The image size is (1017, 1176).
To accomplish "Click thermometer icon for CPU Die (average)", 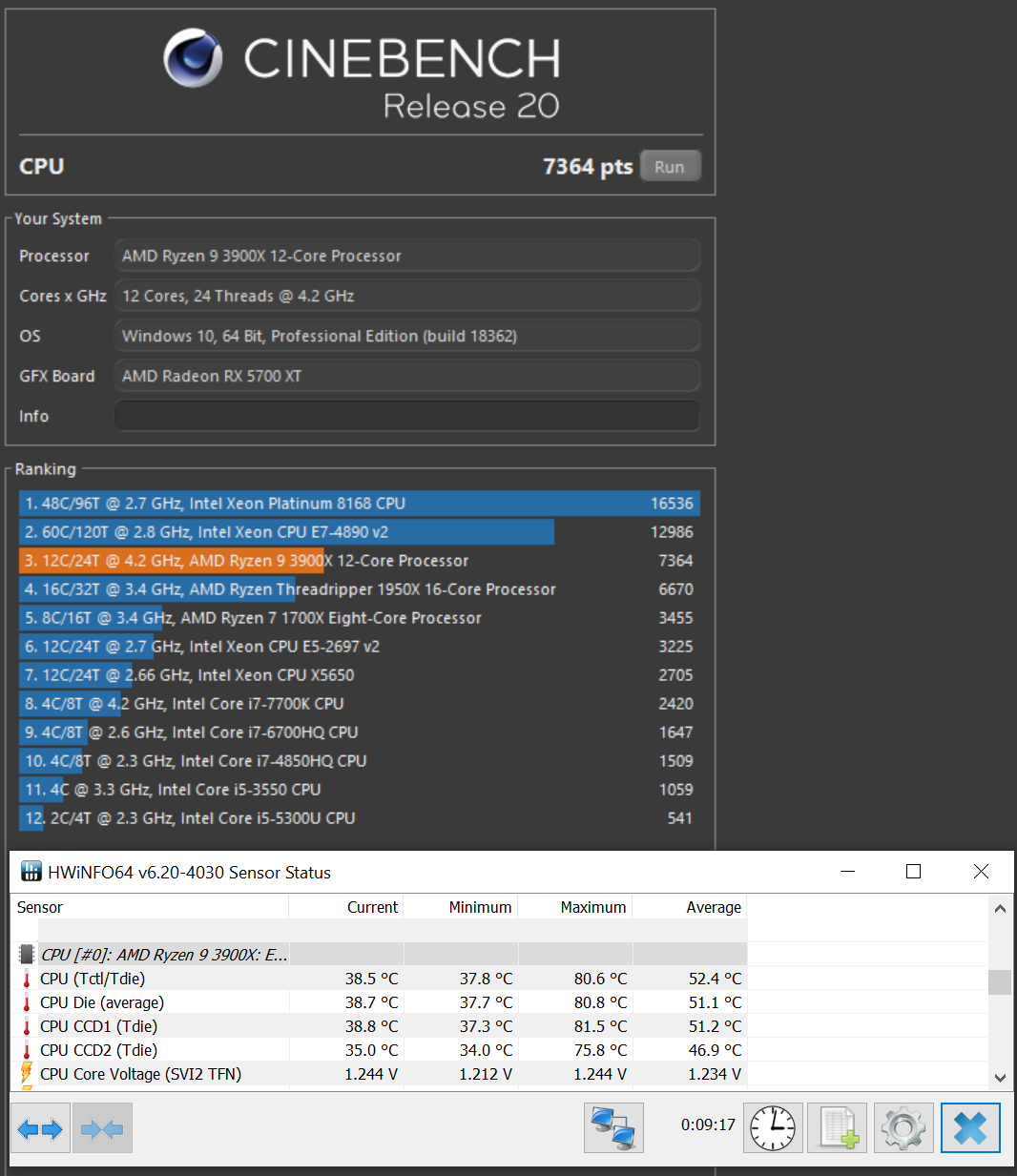I will 27,1002.
